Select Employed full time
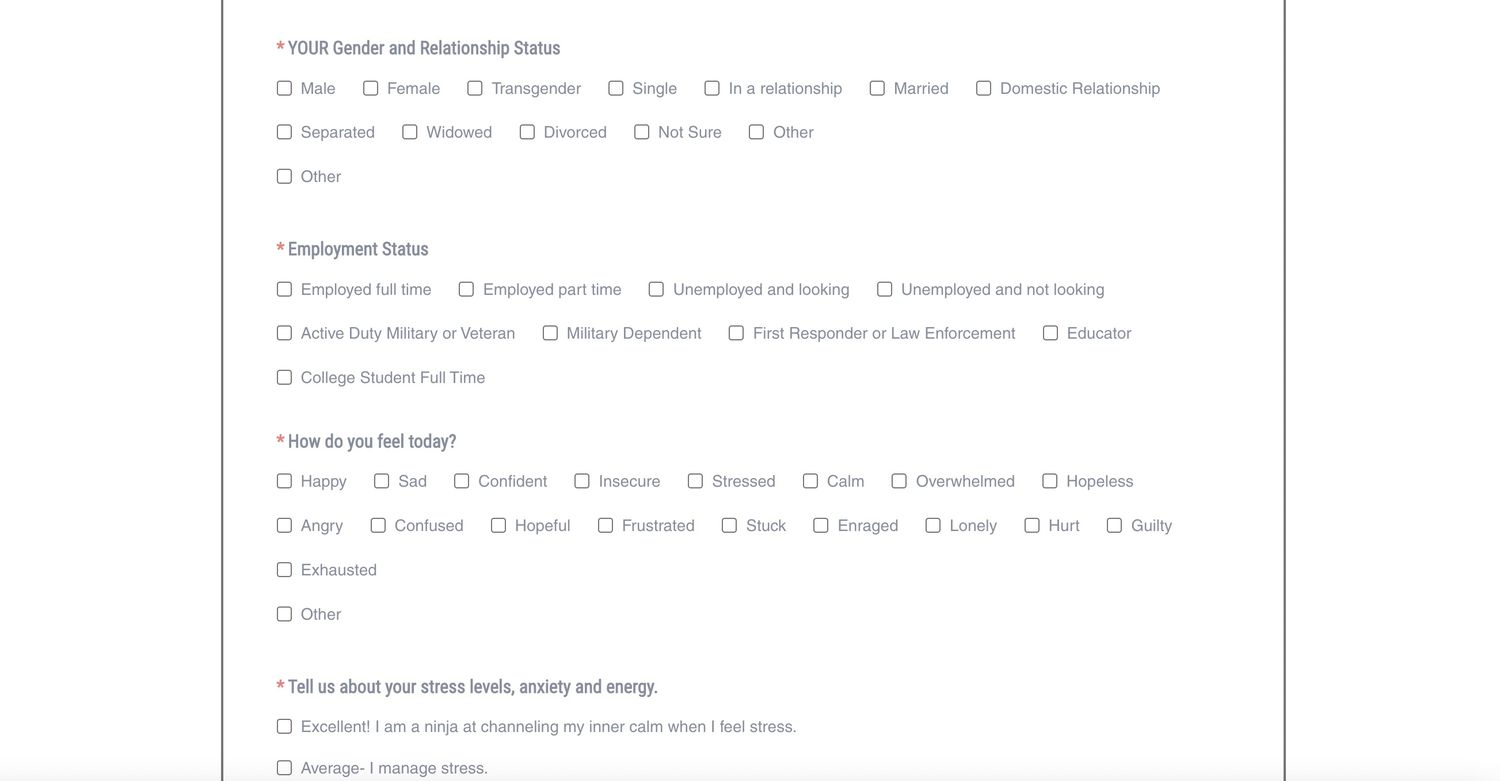The width and height of the screenshot is (1500, 781). (x=284, y=289)
